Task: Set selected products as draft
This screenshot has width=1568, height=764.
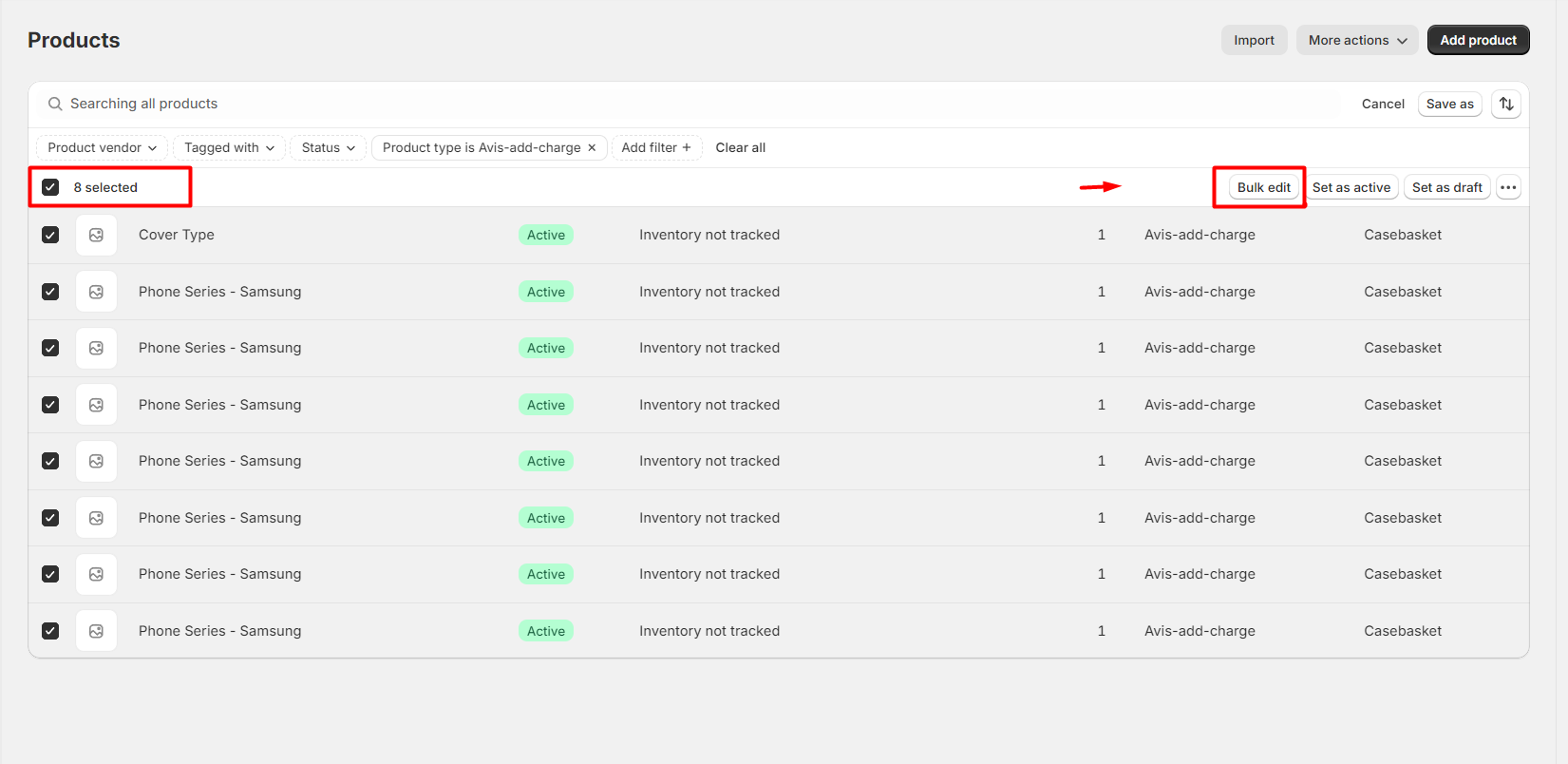Action: [x=1446, y=187]
